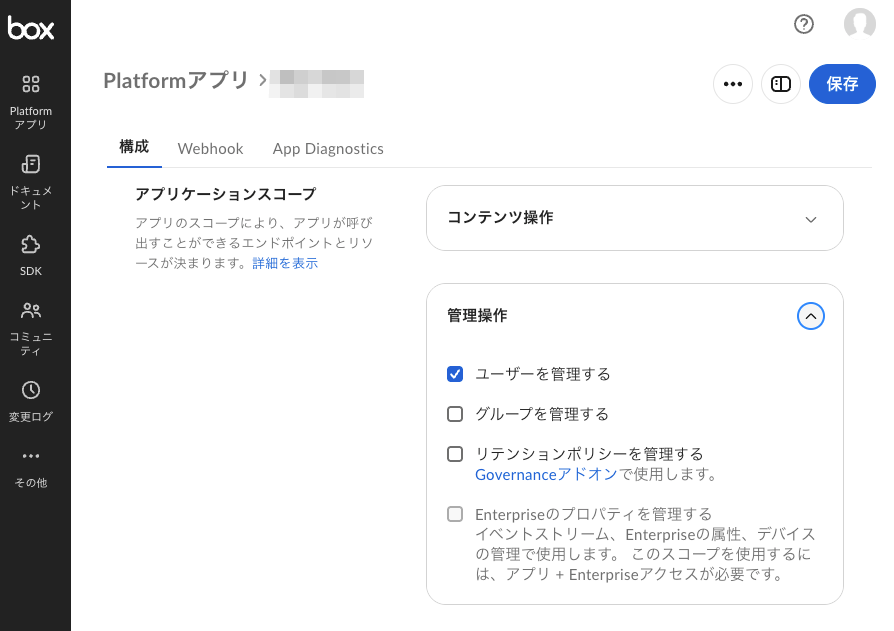Open the Governanceアドオン link
This screenshot has width=894, height=631.
[x=546, y=474]
